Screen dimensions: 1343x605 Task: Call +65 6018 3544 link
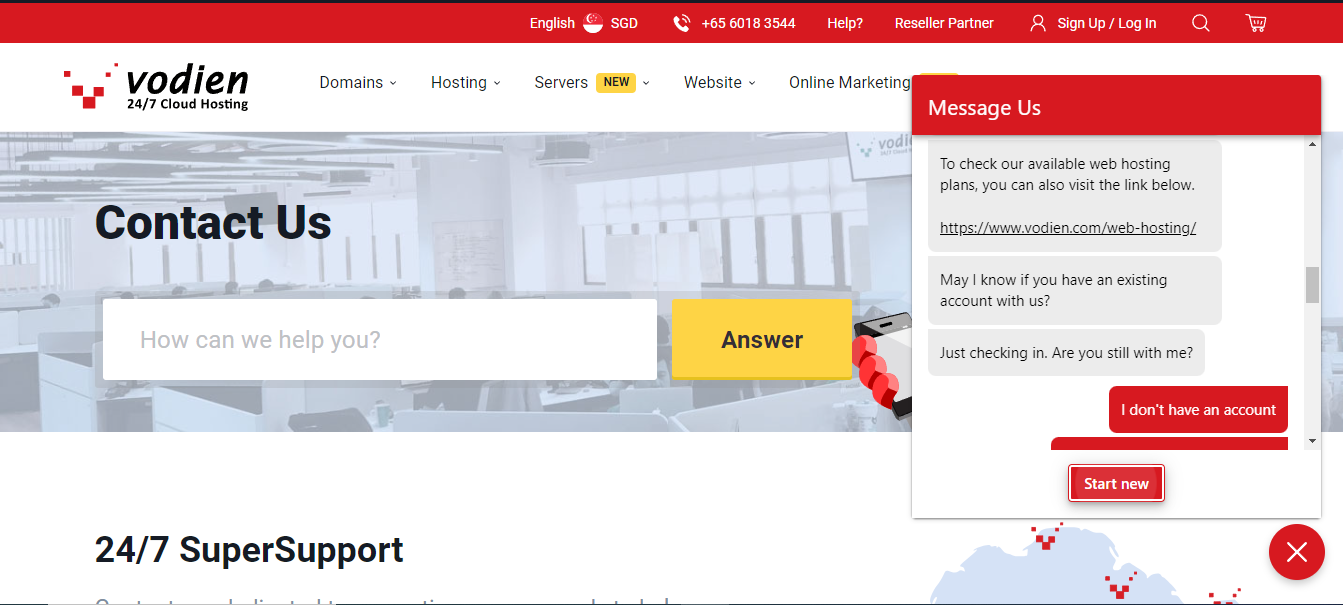click(x=748, y=23)
